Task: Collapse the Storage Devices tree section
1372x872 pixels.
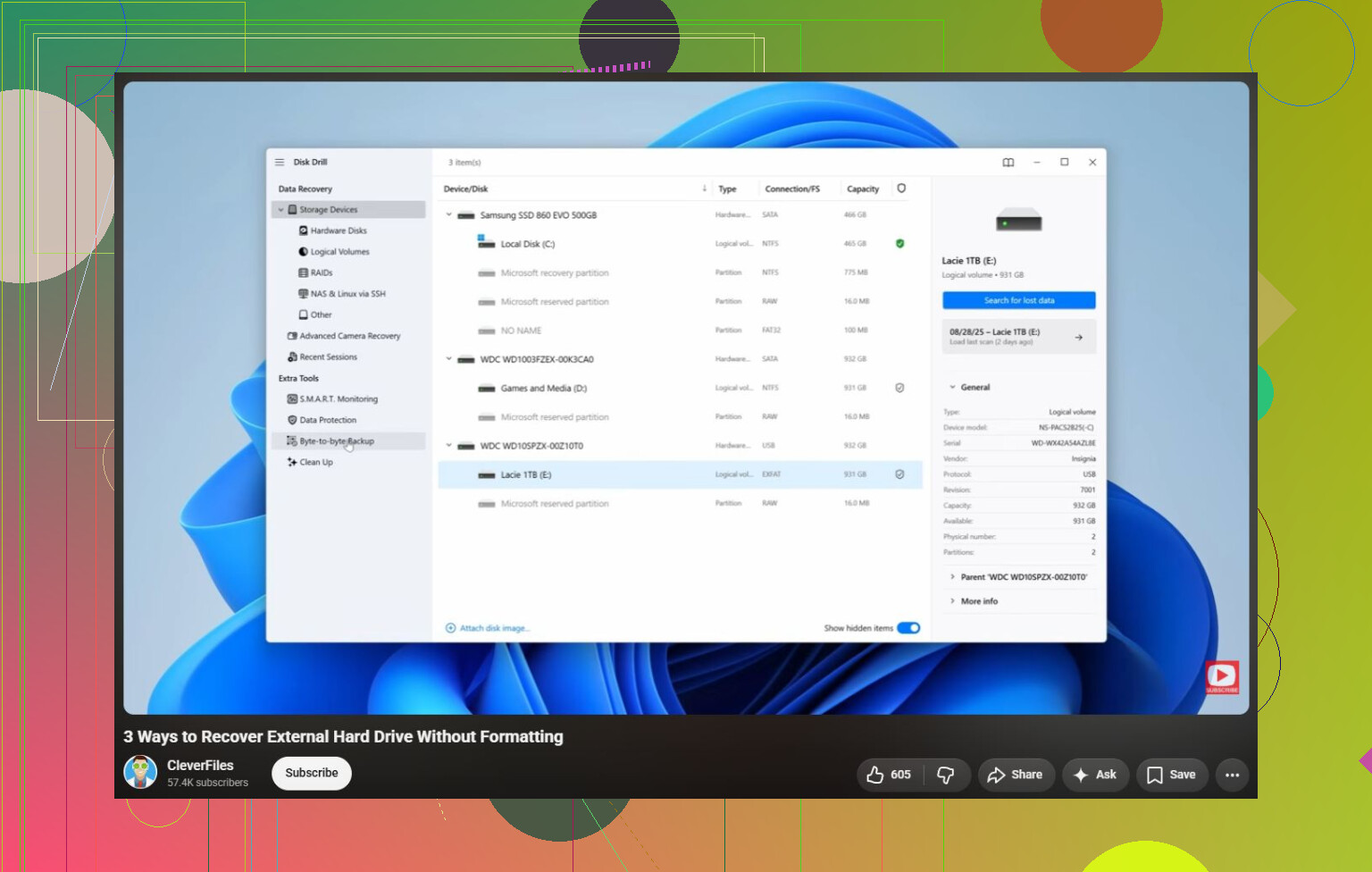Action: click(280, 210)
